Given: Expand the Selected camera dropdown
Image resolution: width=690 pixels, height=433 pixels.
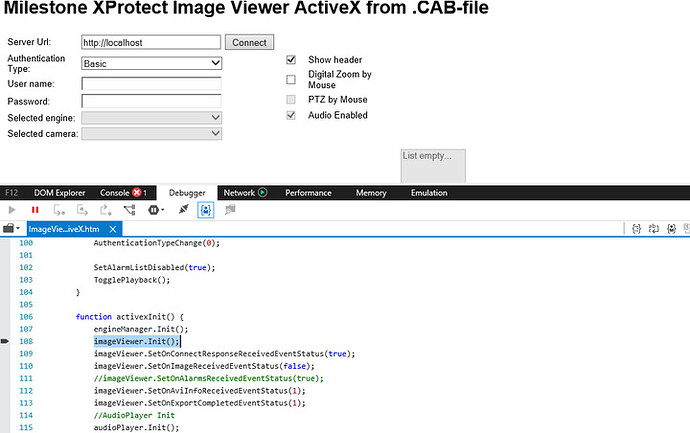Looking at the screenshot, I should (151, 134).
